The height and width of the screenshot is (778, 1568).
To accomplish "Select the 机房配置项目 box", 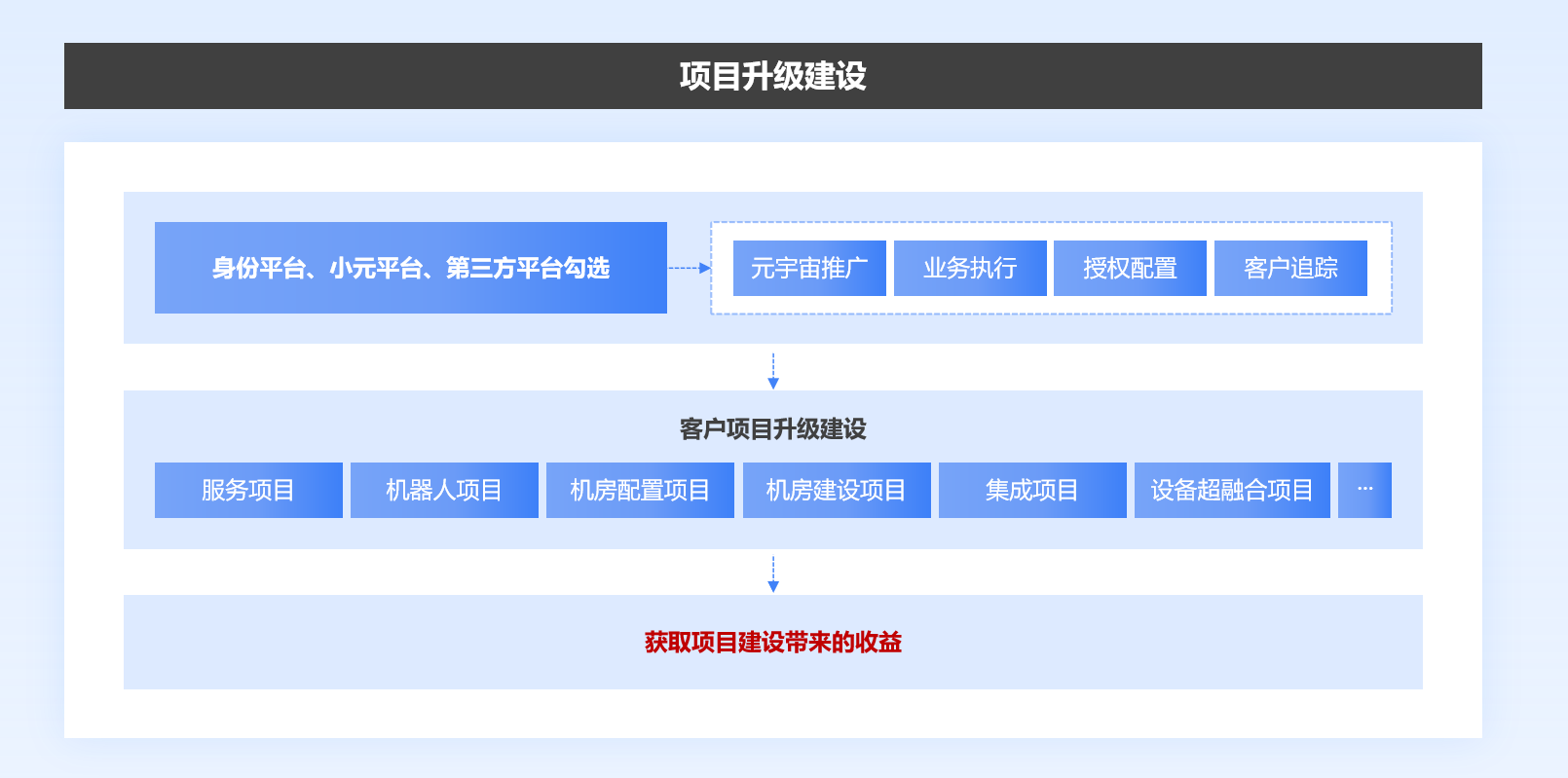I will click(640, 490).
